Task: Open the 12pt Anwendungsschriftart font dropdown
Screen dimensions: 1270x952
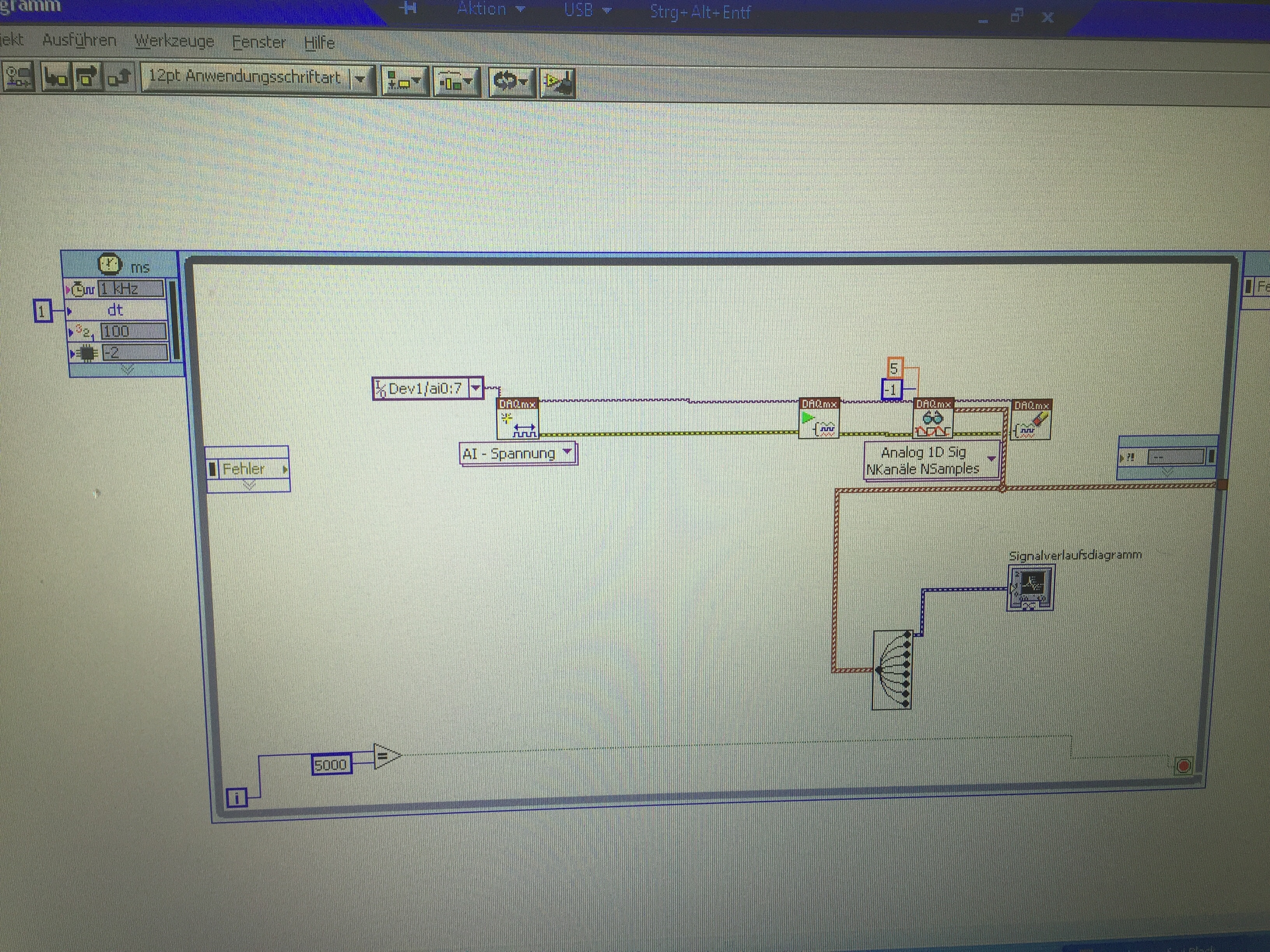Action: (x=360, y=79)
